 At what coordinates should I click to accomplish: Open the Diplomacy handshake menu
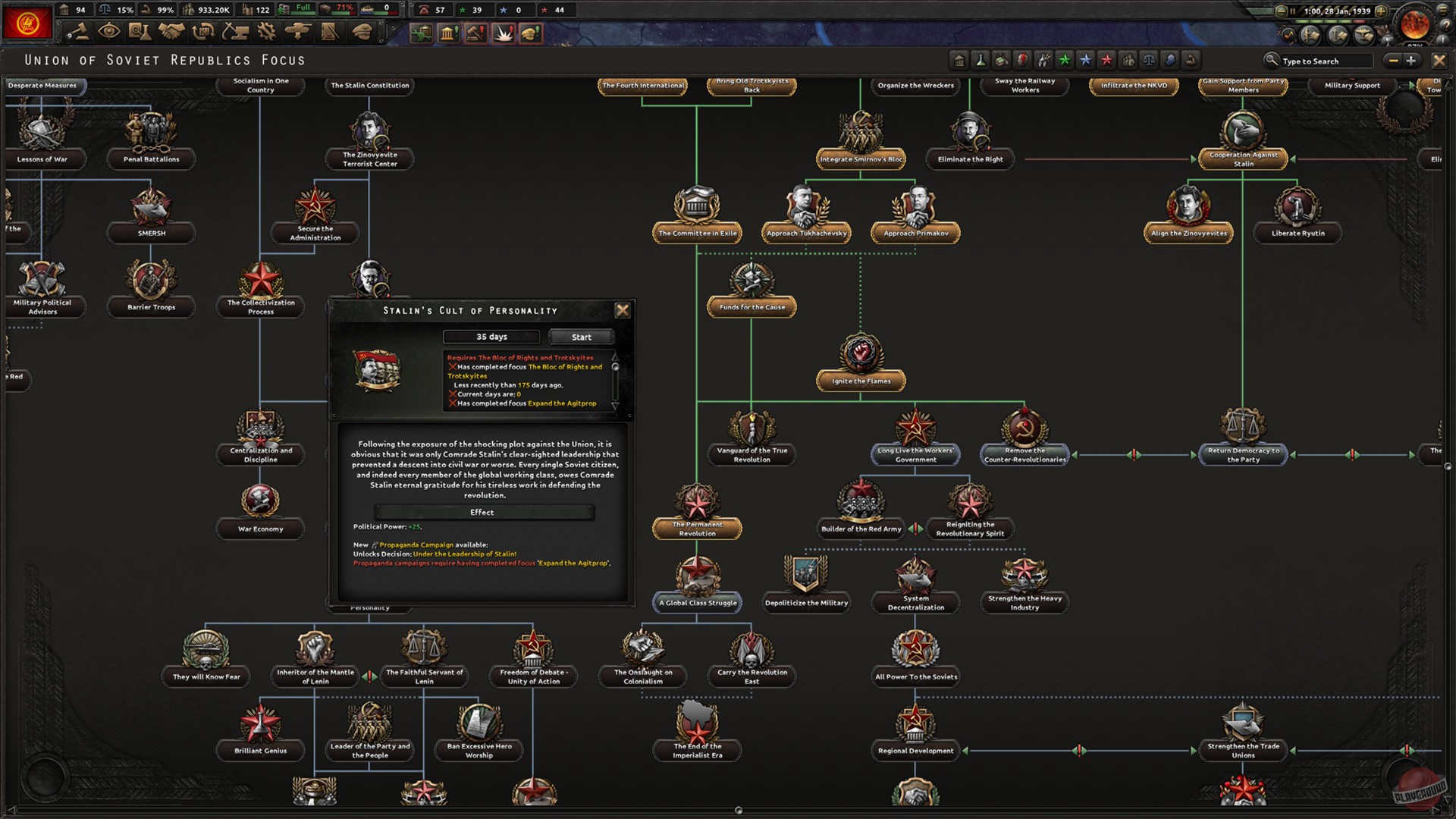pyautogui.click(x=172, y=32)
